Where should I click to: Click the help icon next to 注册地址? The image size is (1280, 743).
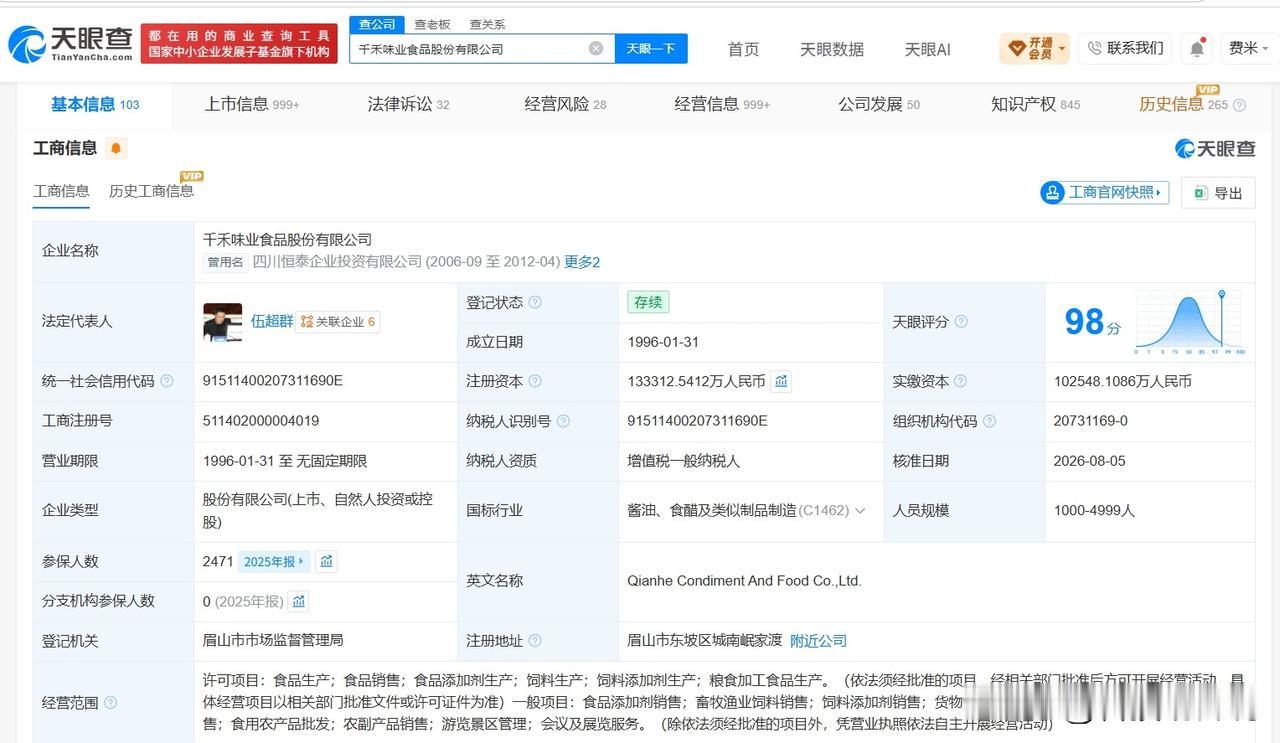[x=535, y=640]
